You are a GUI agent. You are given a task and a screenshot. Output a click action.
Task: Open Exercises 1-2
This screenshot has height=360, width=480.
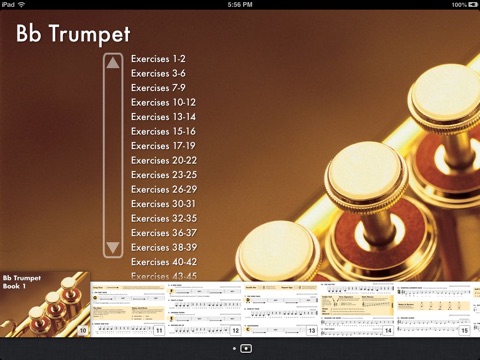(158, 59)
